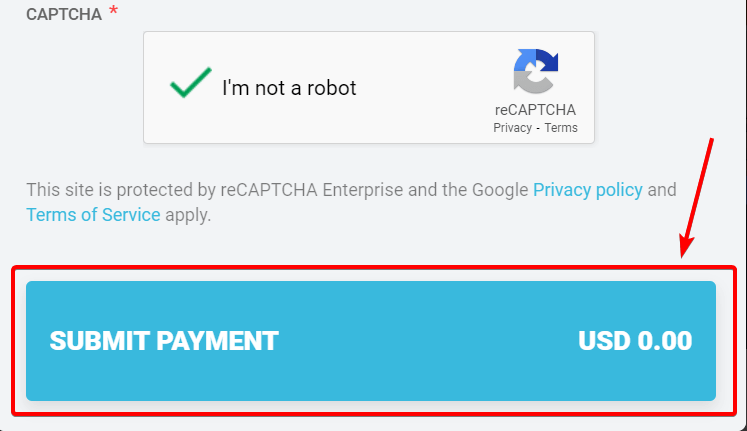Open the Terms of Service link
The height and width of the screenshot is (431, 747).
93,214
